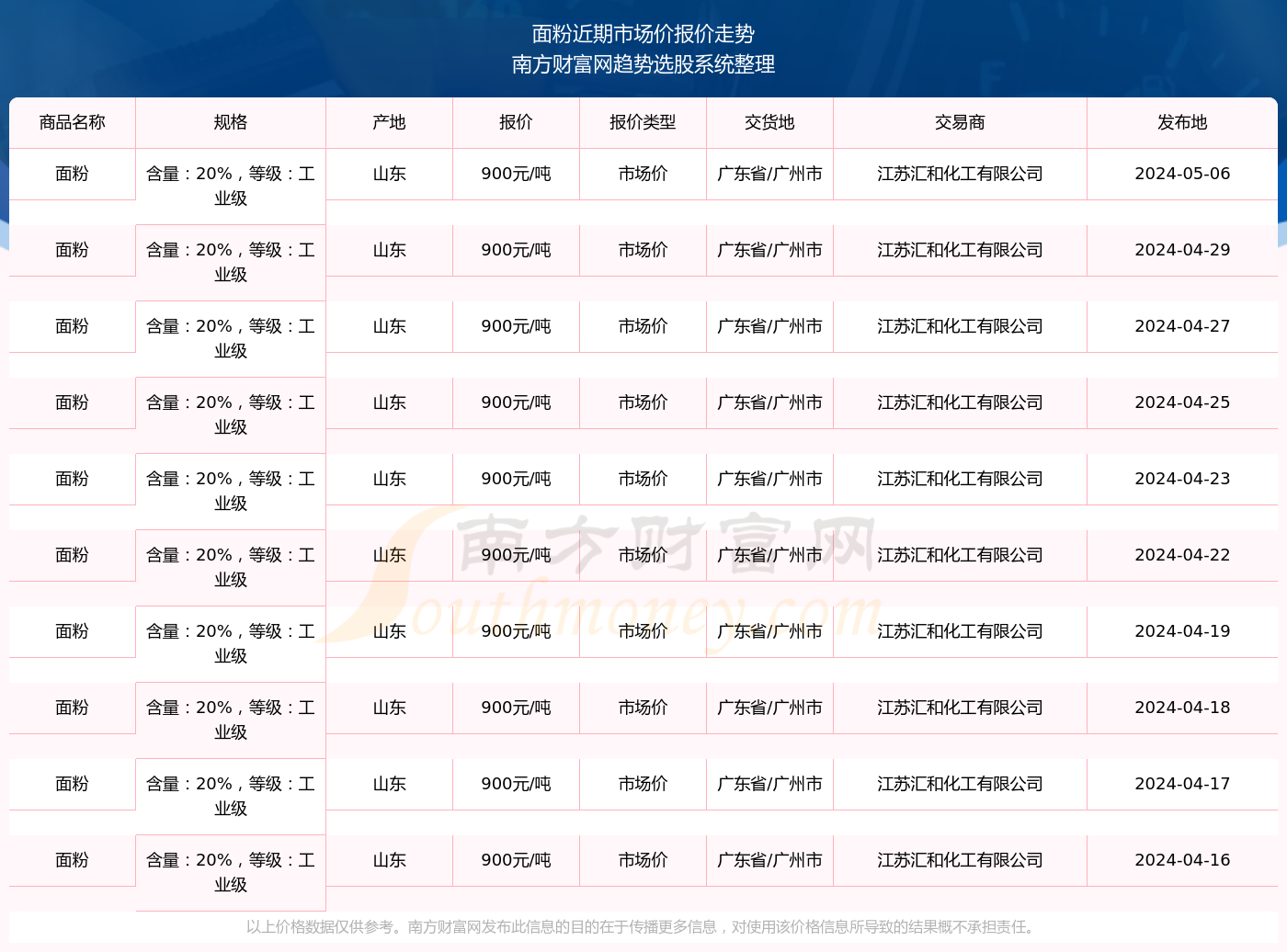Select the date 2024-04-23 cell
The image size is (1287, 952).
point(1182,479)
